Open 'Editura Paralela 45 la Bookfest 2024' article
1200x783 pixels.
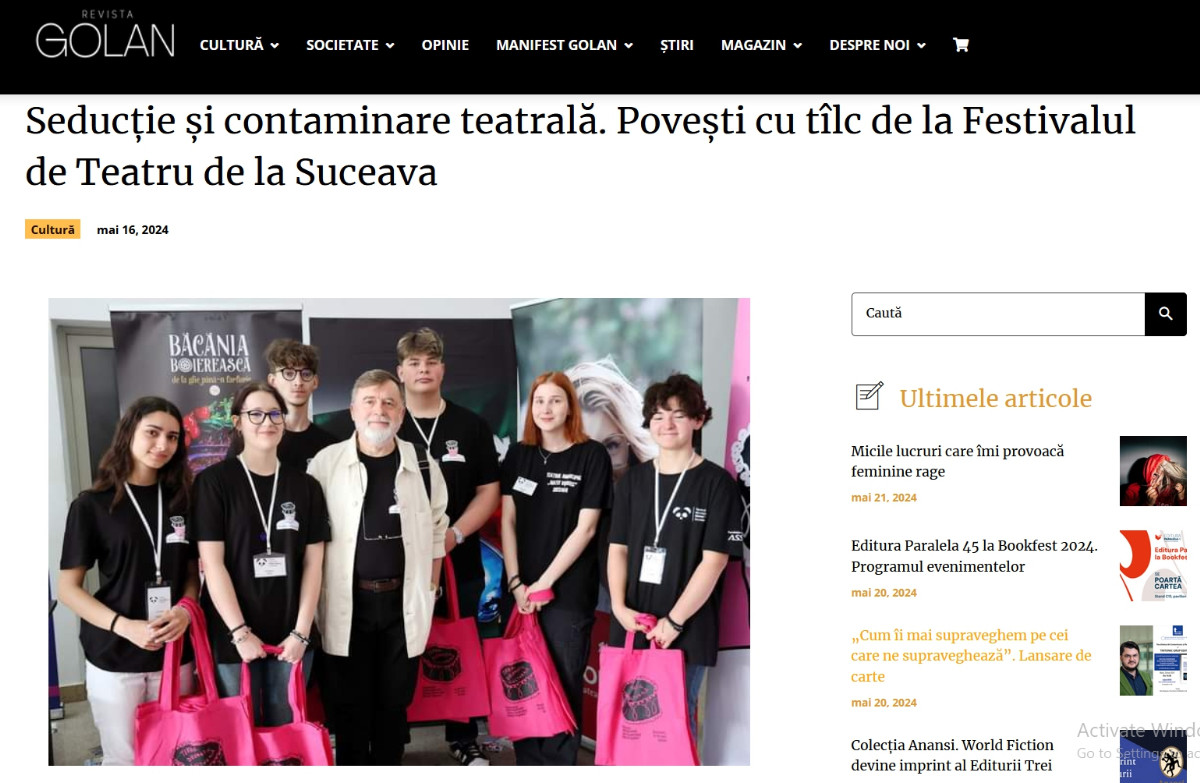coord(974,556)
